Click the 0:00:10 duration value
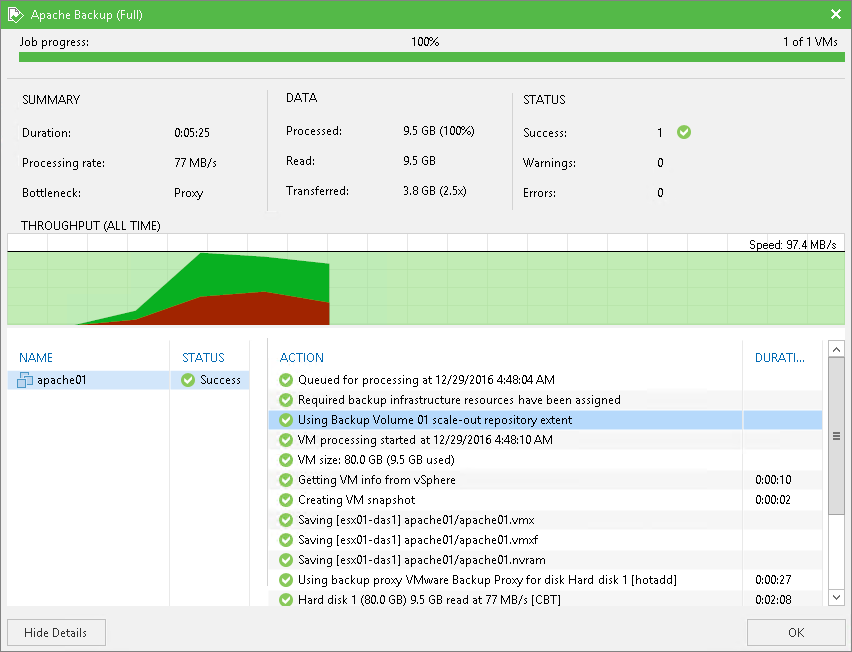The height and width of the screenshot is (652, 852). click(773, 480)
